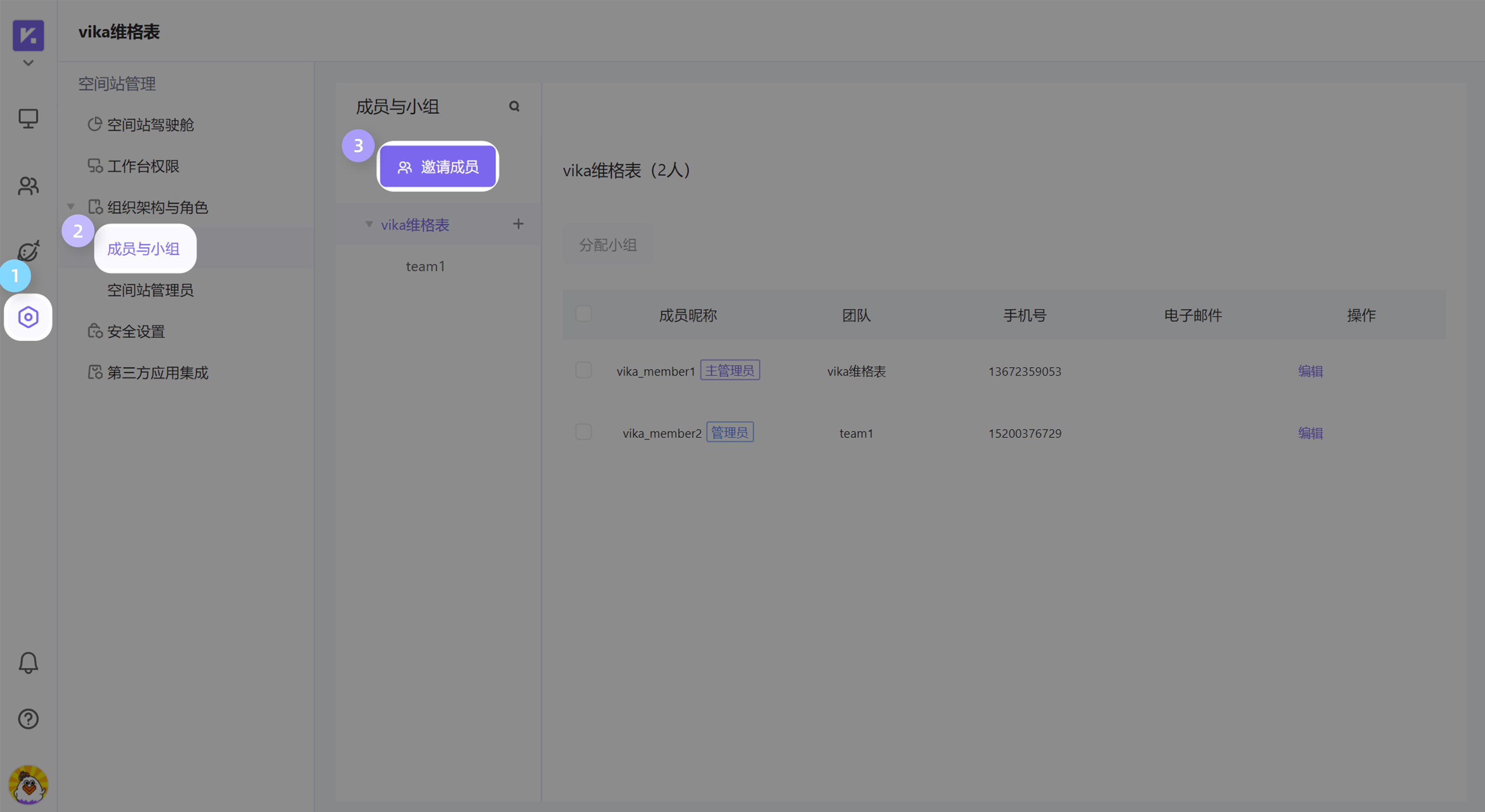Collapse the vika维格表 team tree node
1485x812 pixels.
tap(369, 225)
